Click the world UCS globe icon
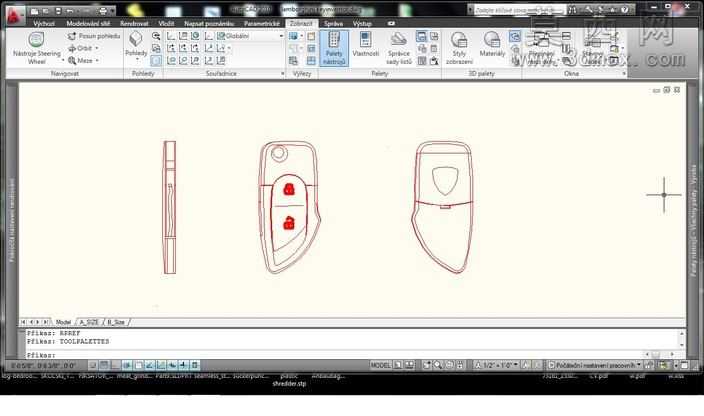Image resolution: width=704 pixels, height=416 pixels. pyautogui.click(x=195, y=36)
